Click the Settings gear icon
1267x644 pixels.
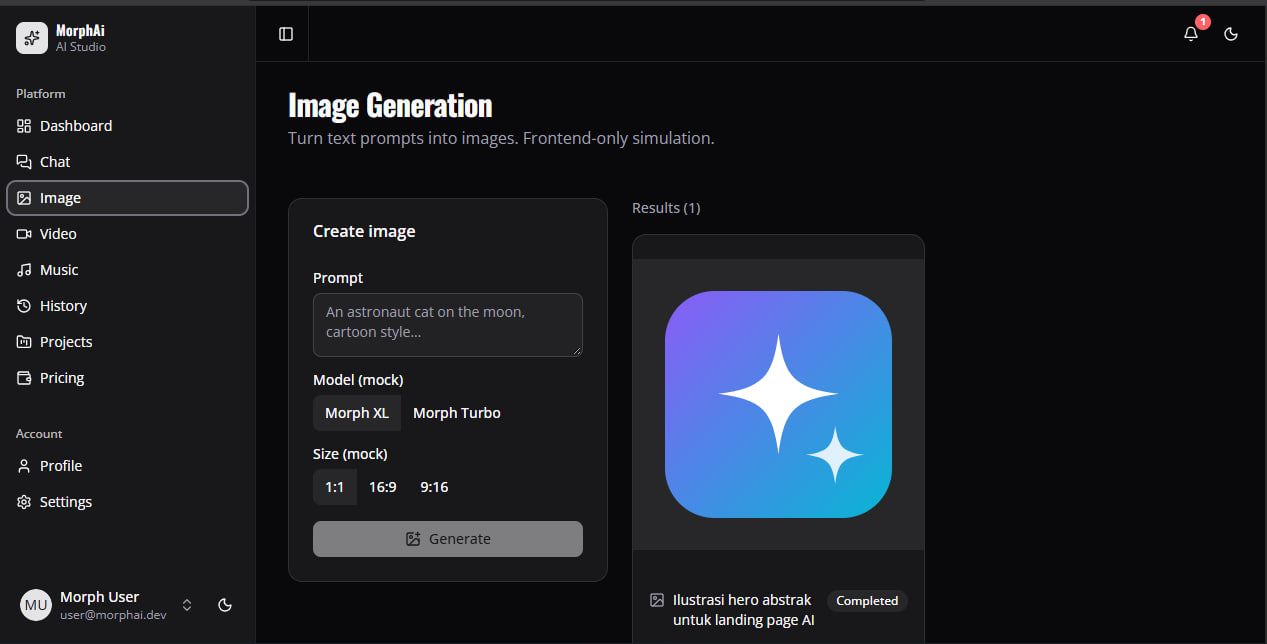click(24, 502)
